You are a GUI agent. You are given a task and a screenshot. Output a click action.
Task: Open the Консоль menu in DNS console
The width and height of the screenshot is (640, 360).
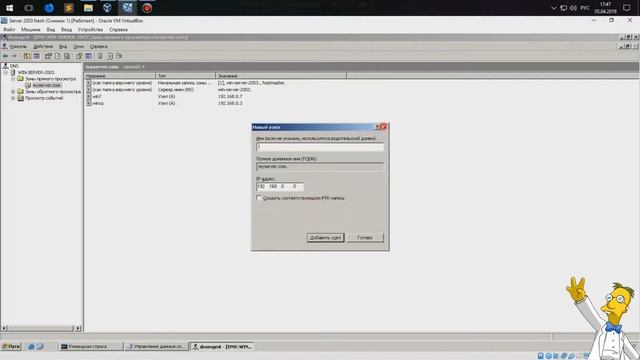point(18,47)
